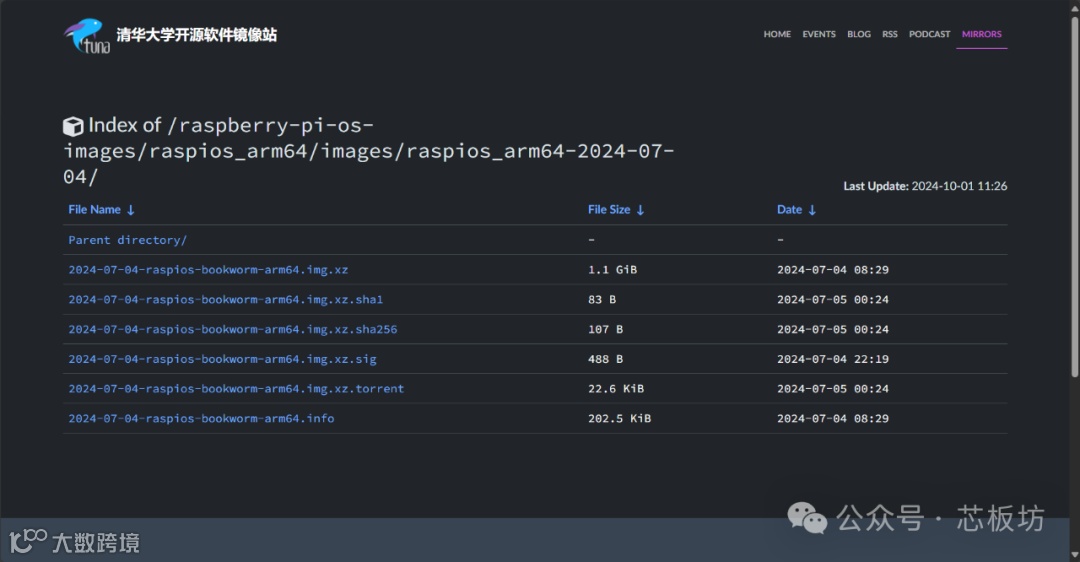This screenshot has height=562, width=1080.
Task: Sort by File Size arrow icon
Action: [641, 210]
